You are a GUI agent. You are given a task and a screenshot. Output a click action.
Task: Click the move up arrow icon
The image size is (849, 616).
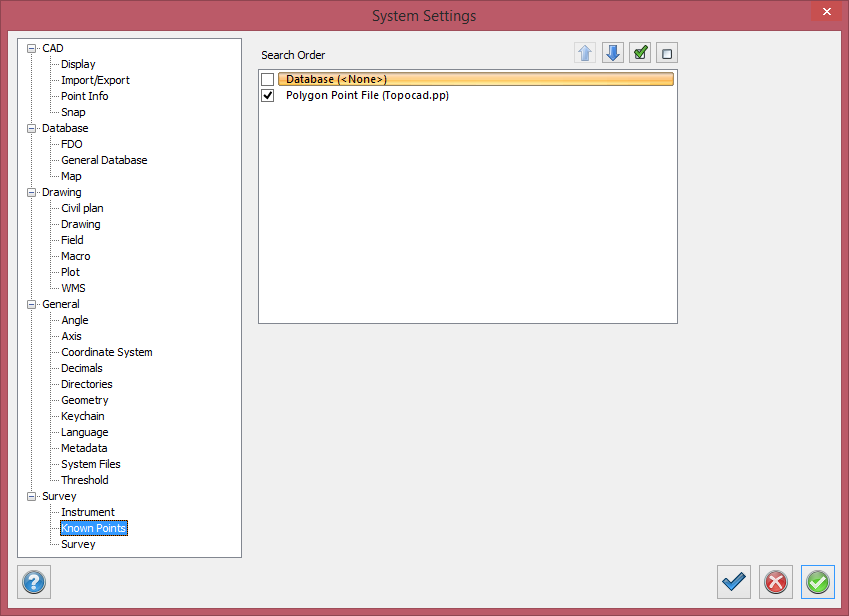[x=585, y=53]
